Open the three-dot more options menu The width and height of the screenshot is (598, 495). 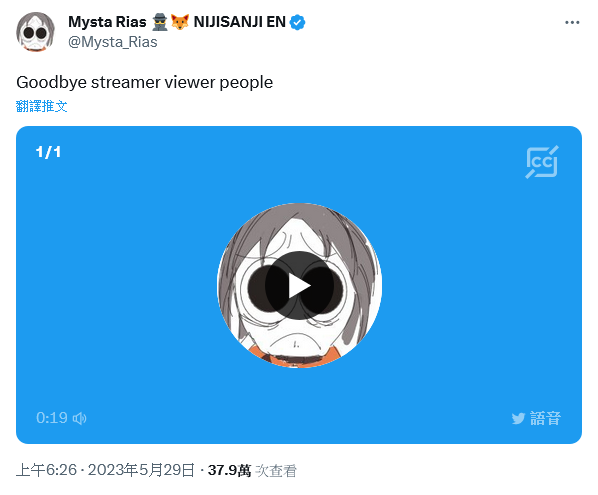tap(572, 22)
